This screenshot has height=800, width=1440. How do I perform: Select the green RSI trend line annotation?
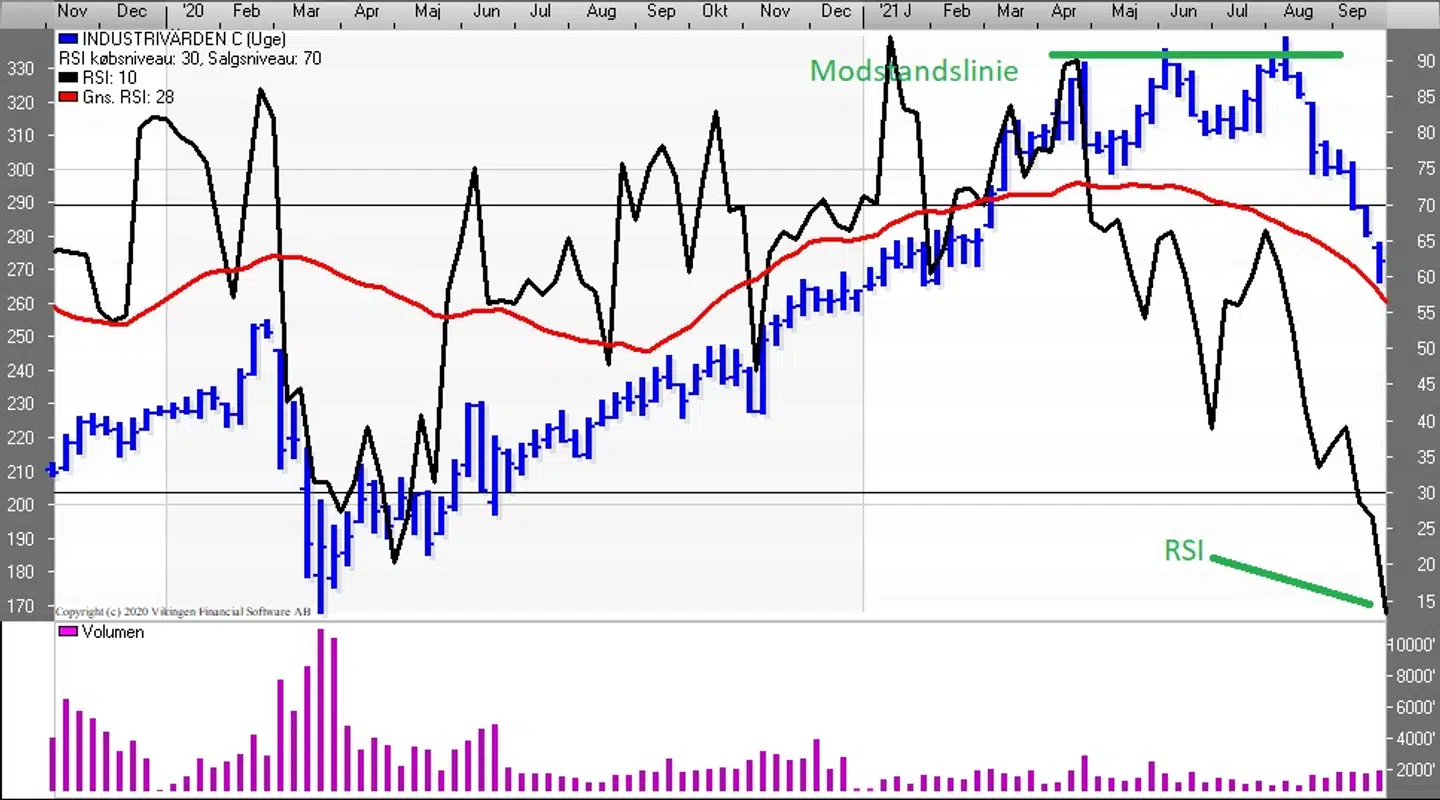pyautogui.click(x=1291, y=580)
